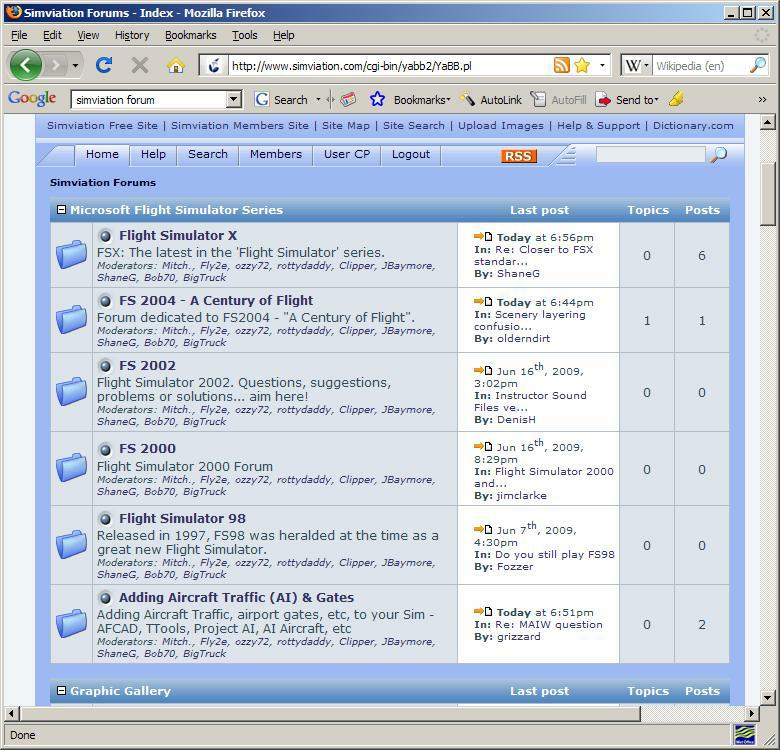The width and height of the screenshot is (780, 750).
Task: Open the back/forward history dropdown arrow
Action: click(75, 65)
